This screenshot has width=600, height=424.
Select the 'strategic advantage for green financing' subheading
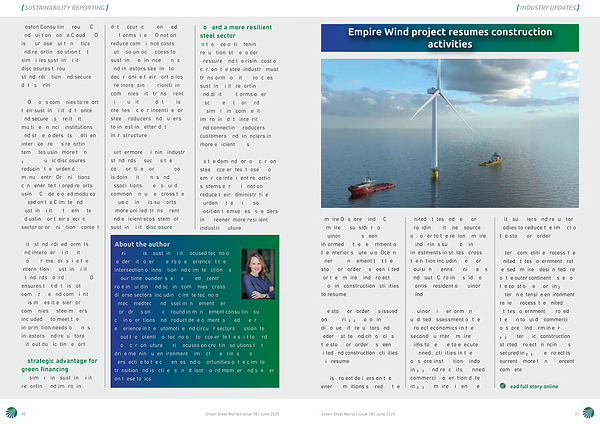pyautogui.click(x=60, y=365)
